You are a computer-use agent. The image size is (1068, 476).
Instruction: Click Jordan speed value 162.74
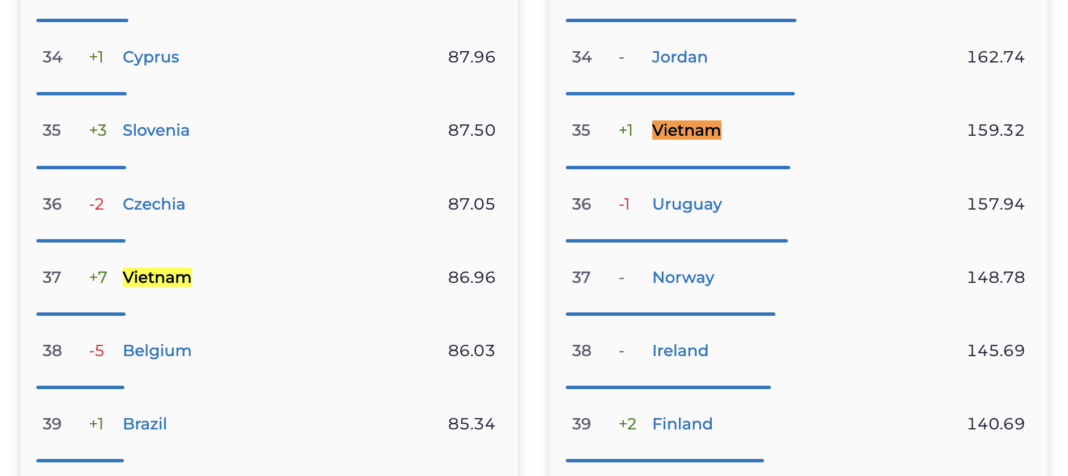click(x=996, y=57)
